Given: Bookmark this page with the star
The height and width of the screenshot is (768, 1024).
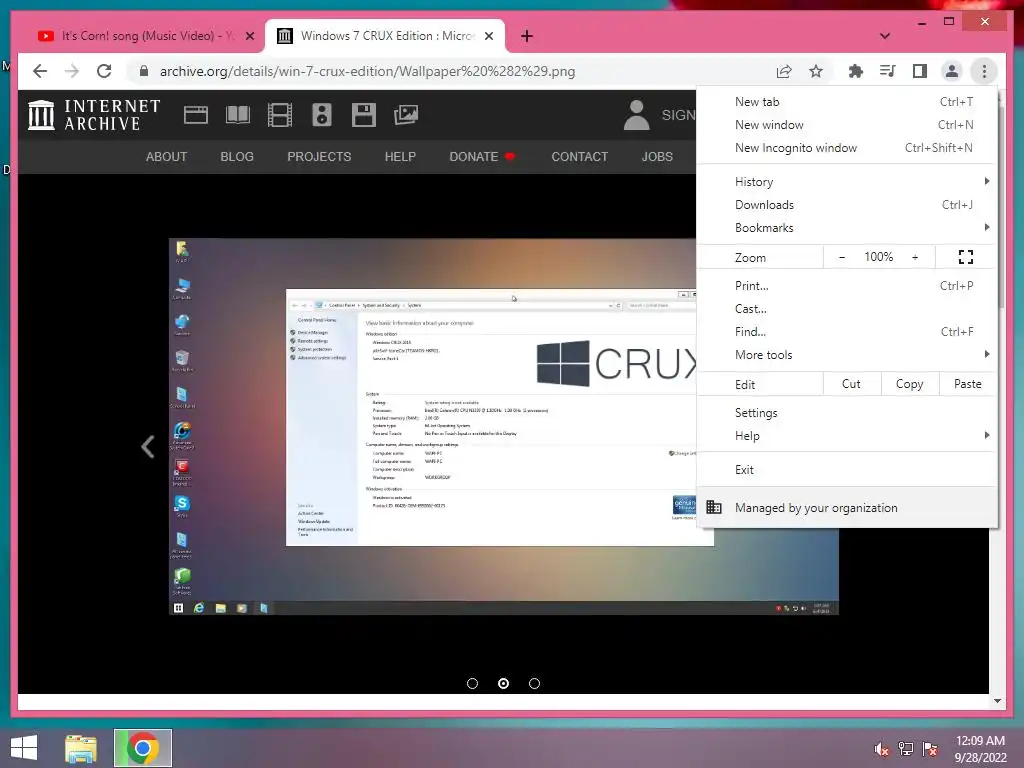Looking at the screenshot, I should point(816,71).
